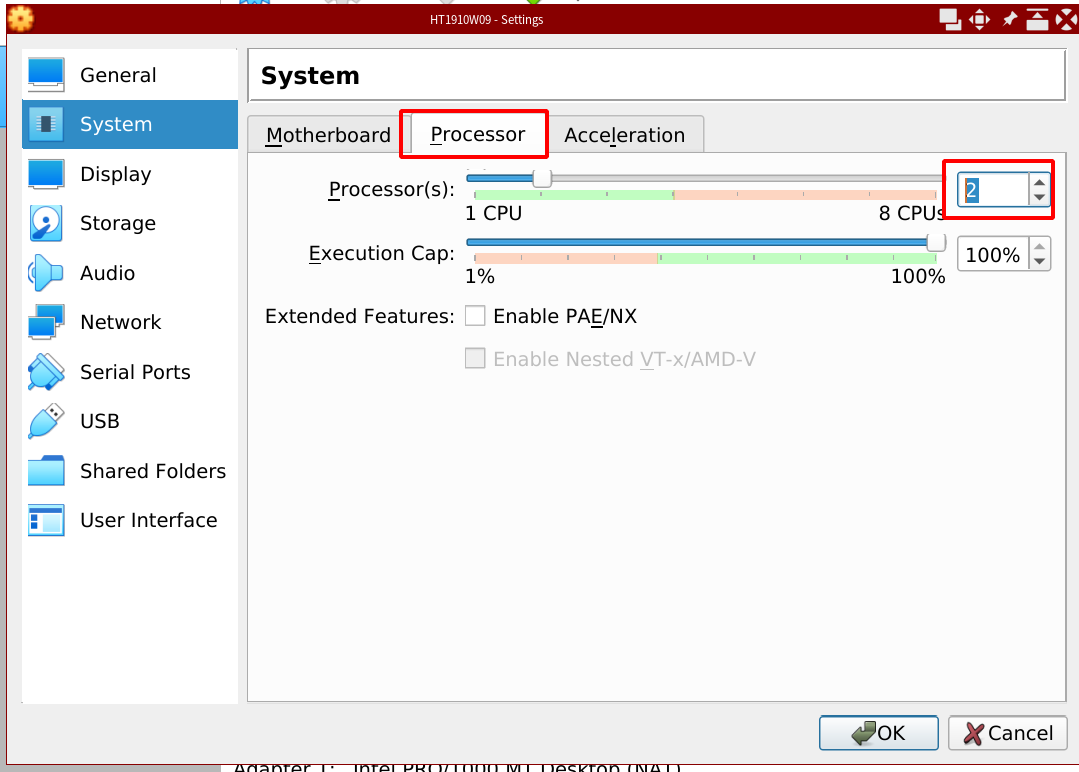The image size is (1079, 772).
Task: Click the processor count input field
Action: 993,190
